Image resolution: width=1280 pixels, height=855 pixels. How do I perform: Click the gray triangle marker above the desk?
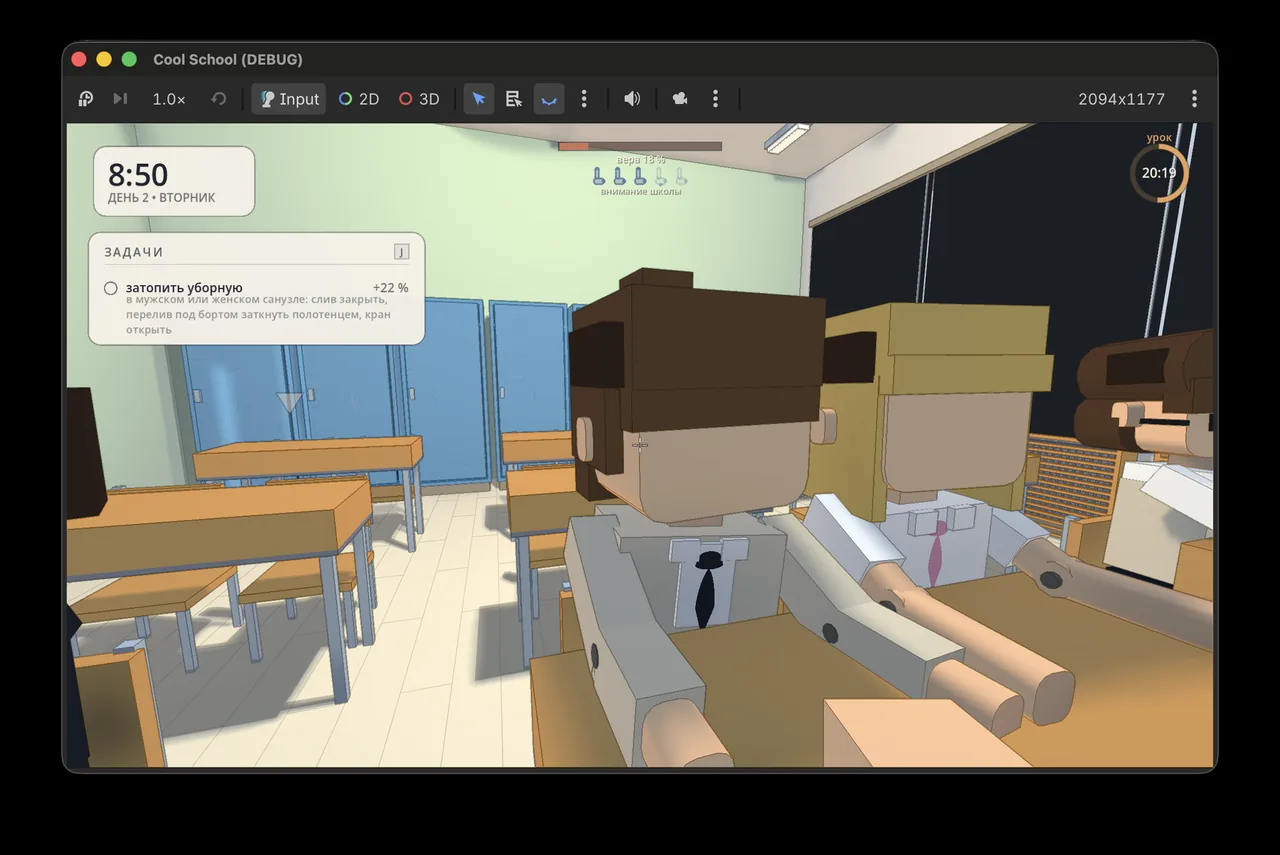289,402
